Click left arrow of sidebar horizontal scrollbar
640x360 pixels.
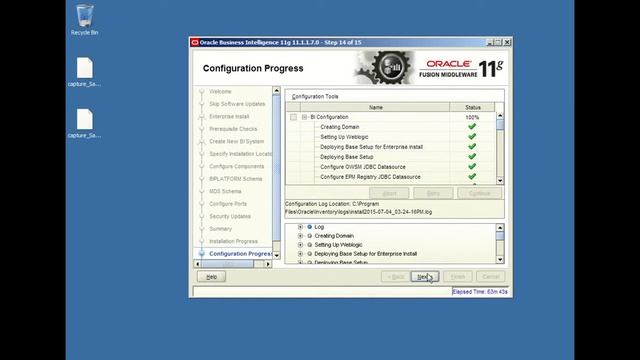(198, 264)
